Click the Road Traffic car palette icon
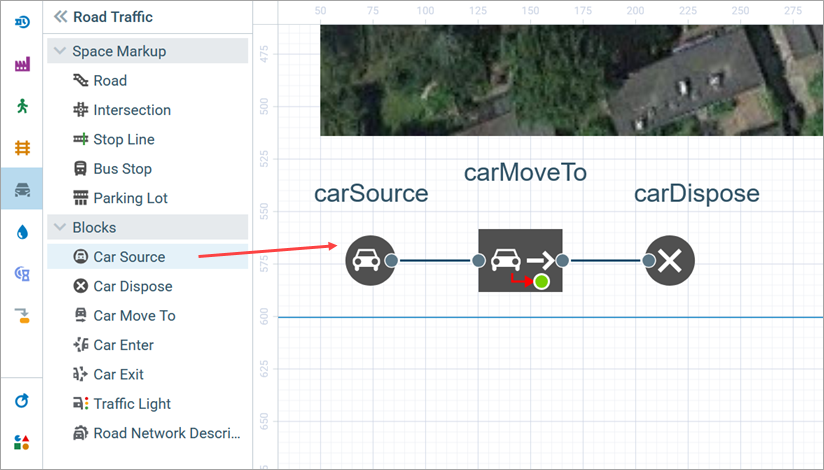This screenshot has width=824, height=470. point(21,189)
